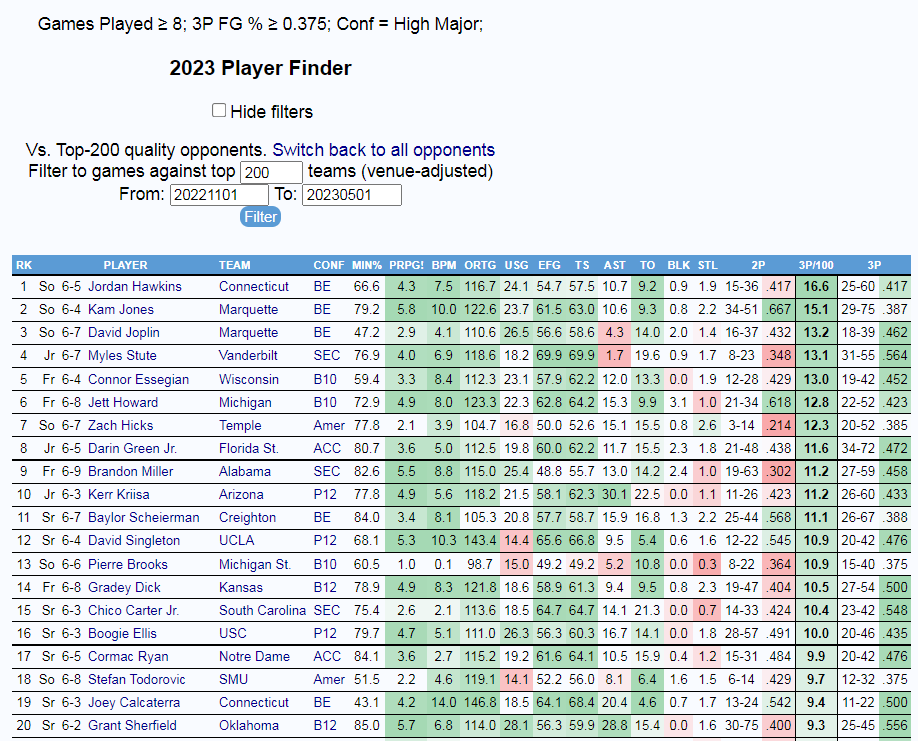Click the Filter button
918x741 pixels.
coord(261,217)
